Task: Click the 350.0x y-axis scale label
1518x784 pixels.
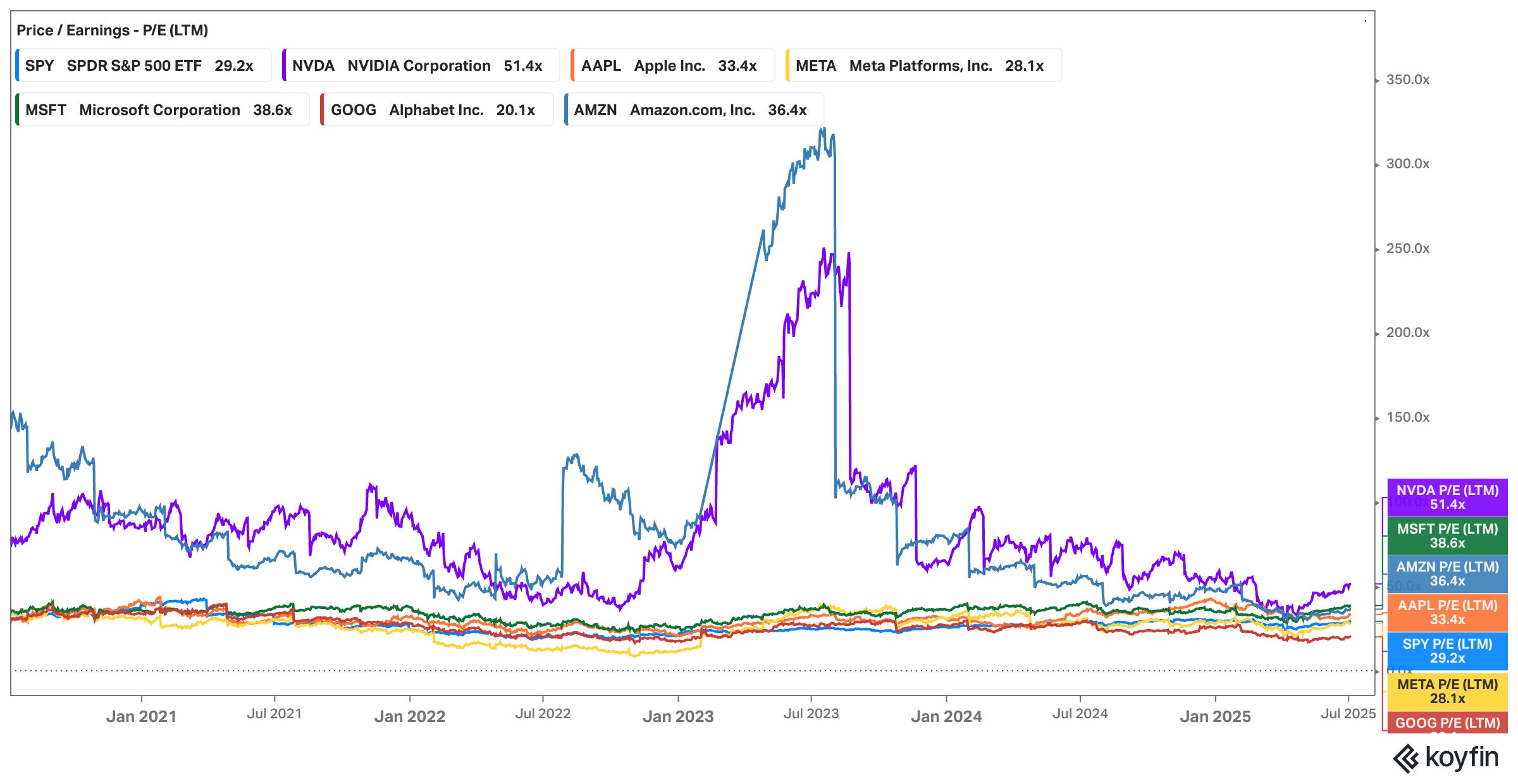Action: (x=1407, y=80)
